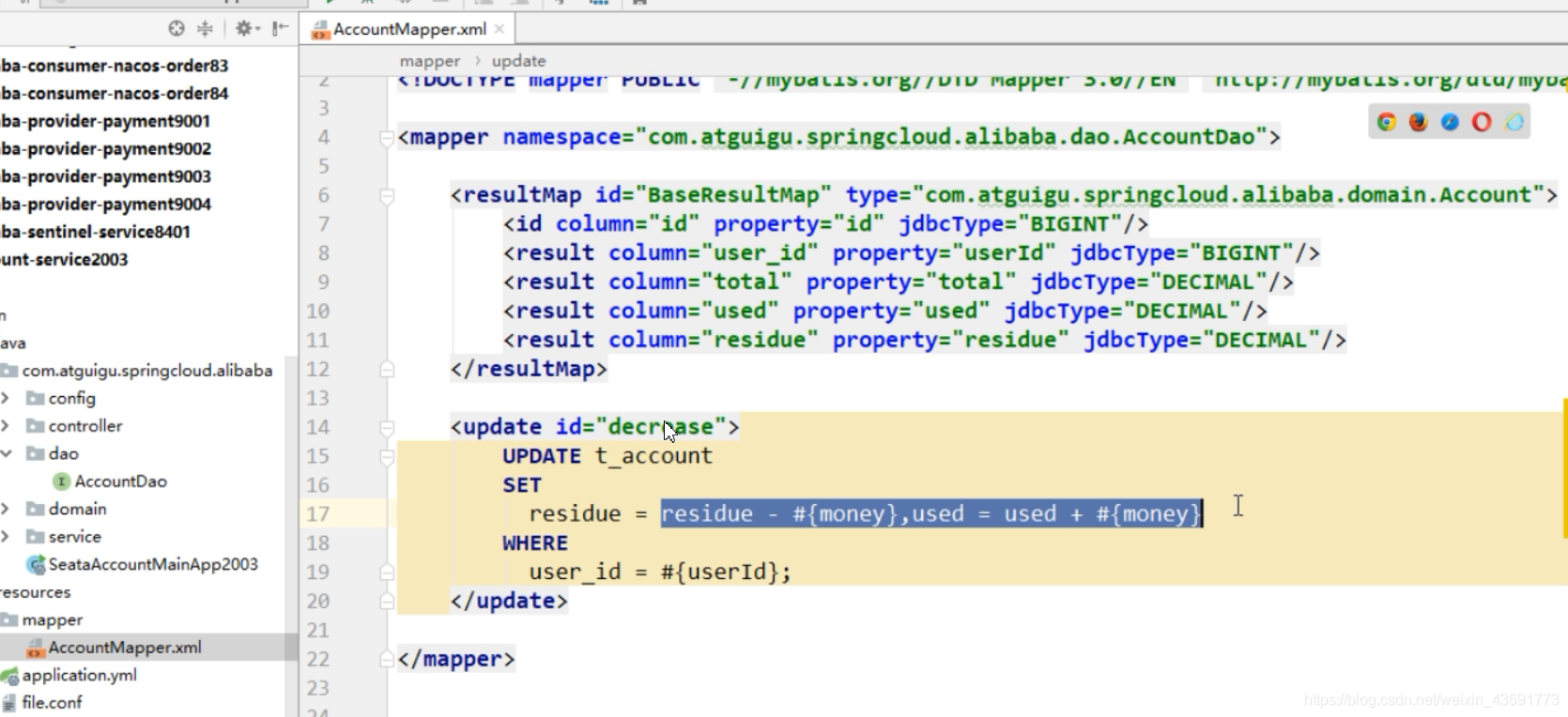Click the AccountMapper.xml file icon in tree

[x=36, y=648]
